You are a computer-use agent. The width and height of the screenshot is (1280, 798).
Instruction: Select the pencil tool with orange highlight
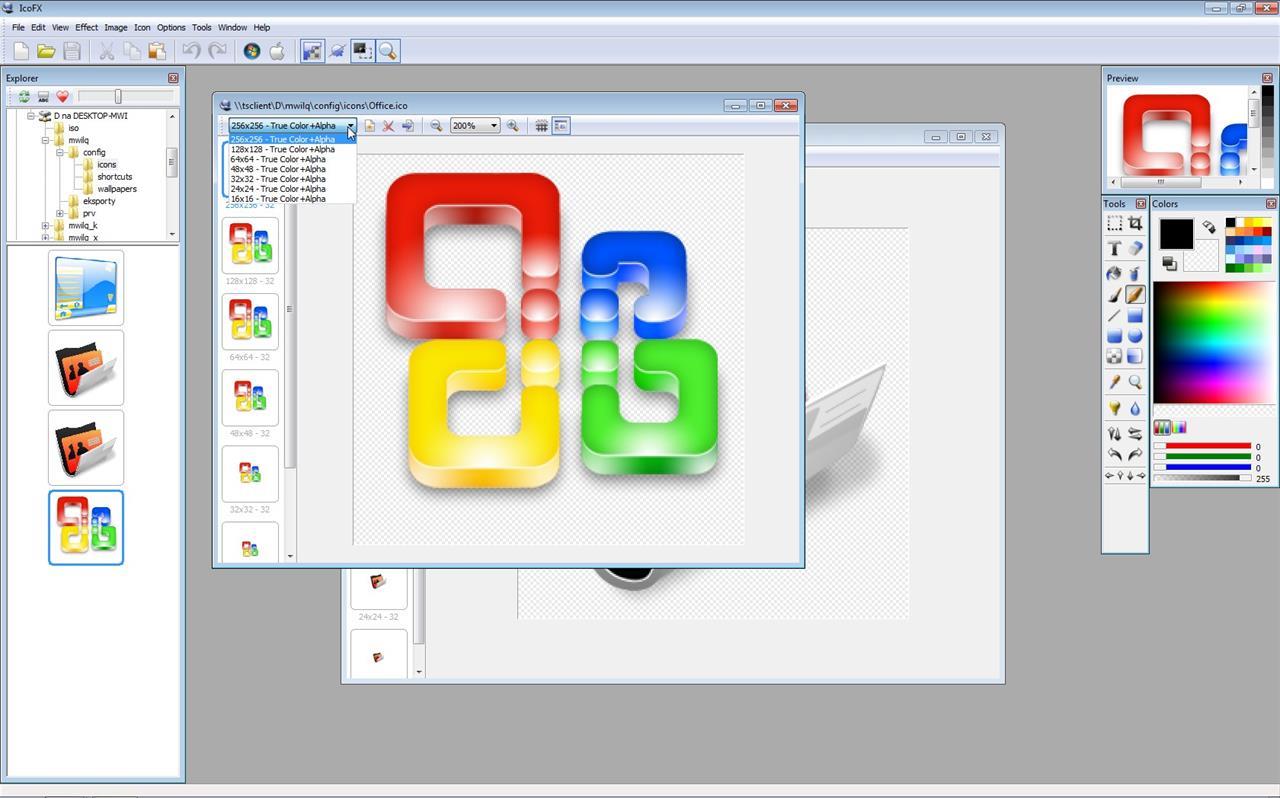[x=1135, y=295]
